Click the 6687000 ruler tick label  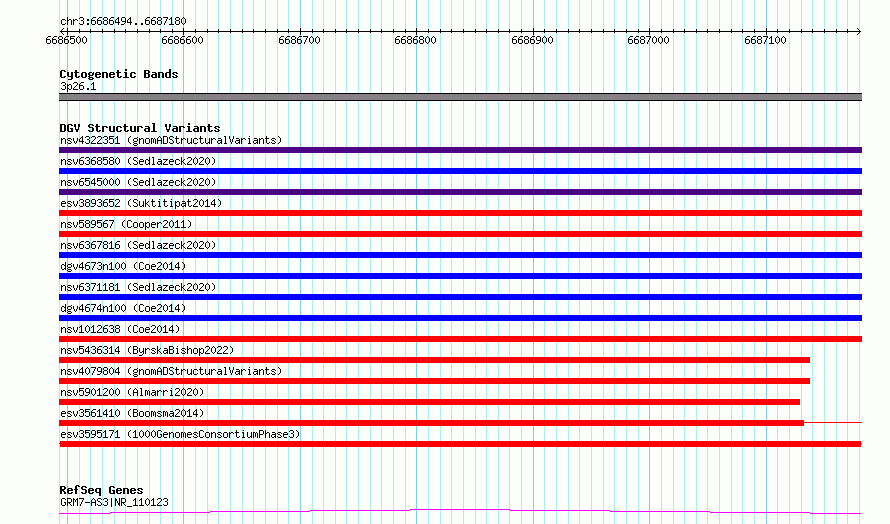(x=648, y=40)
